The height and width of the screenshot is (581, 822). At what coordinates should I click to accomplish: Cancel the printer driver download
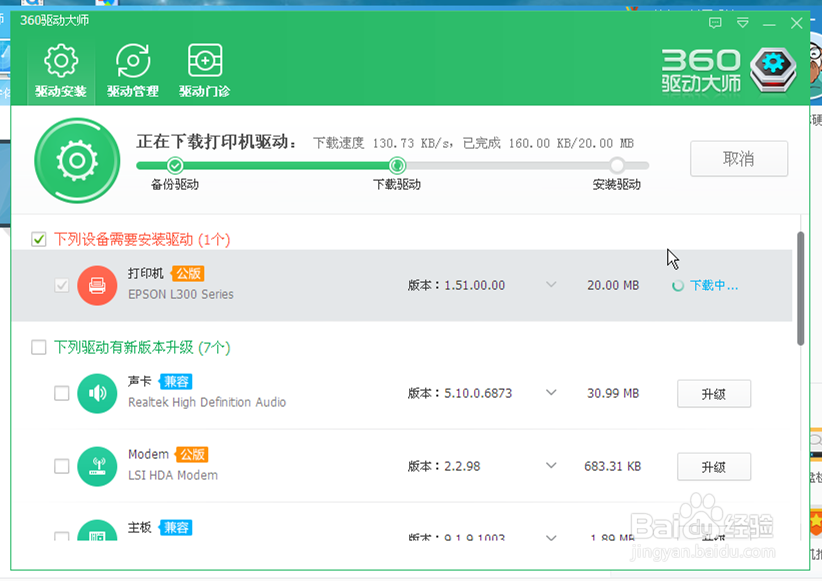click(739, 158)
